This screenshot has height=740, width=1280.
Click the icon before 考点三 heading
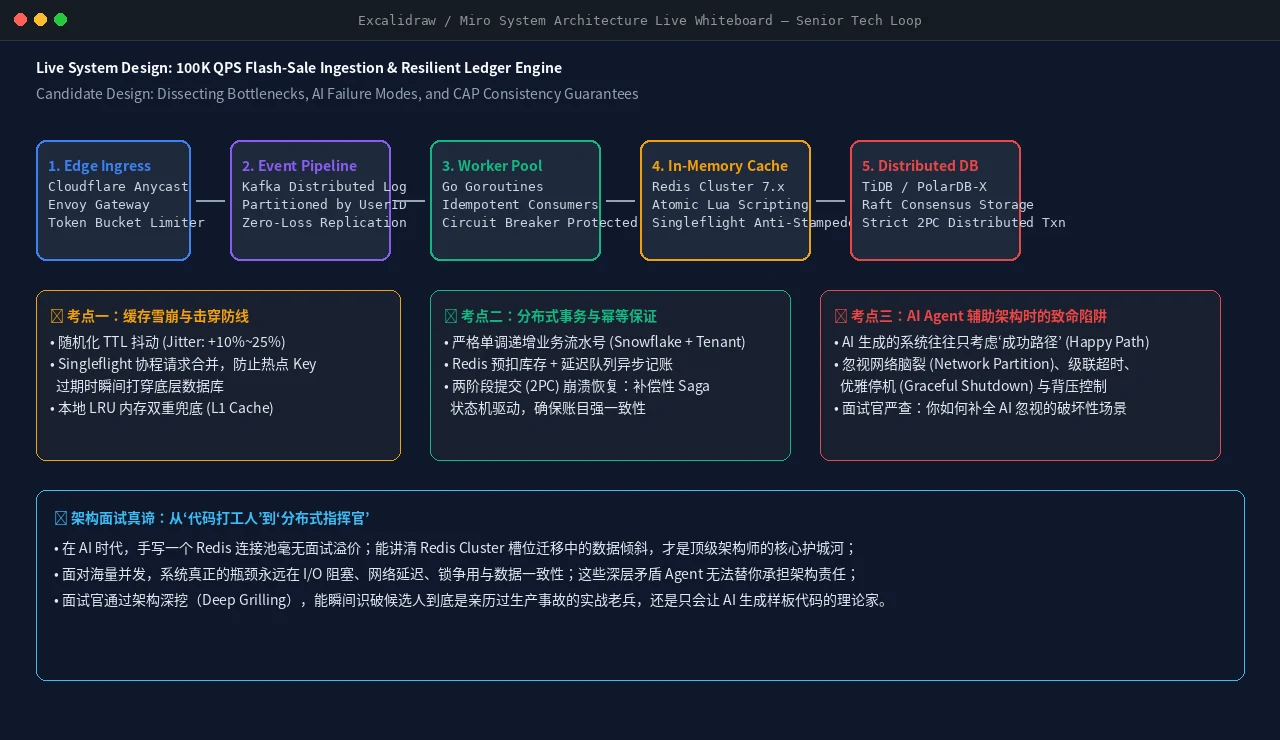841,316
